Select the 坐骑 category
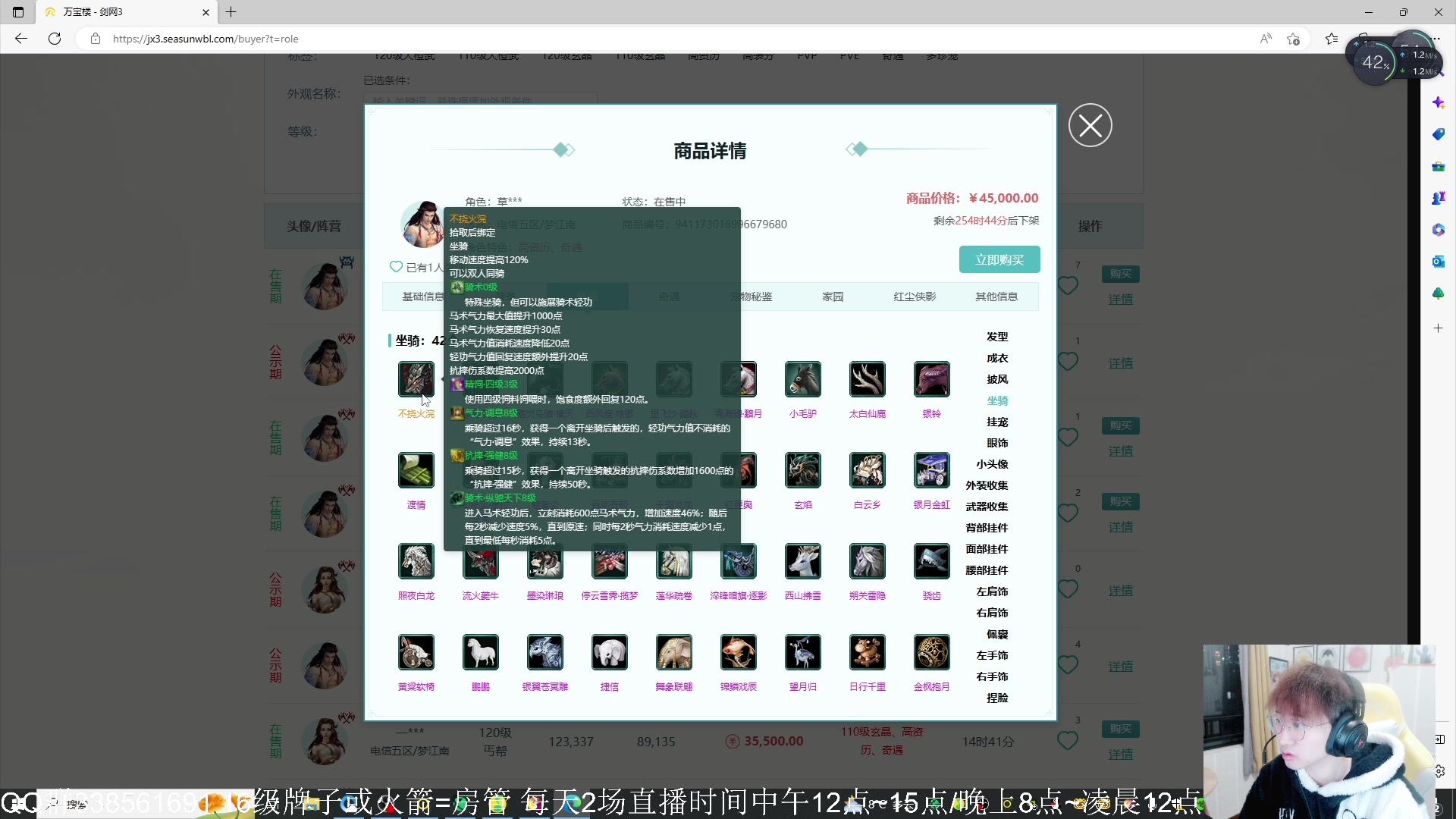Screen dimensions: 1456x819 (997, 400)
